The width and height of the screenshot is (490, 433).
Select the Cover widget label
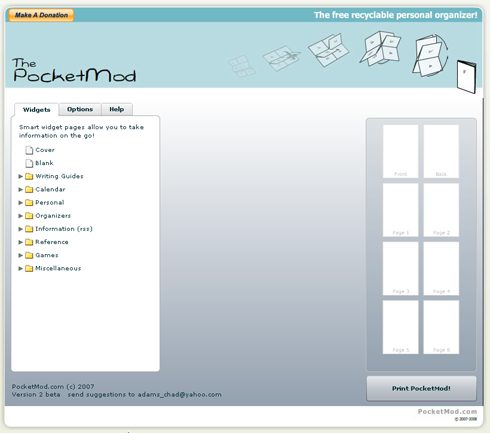click(45, 150)
